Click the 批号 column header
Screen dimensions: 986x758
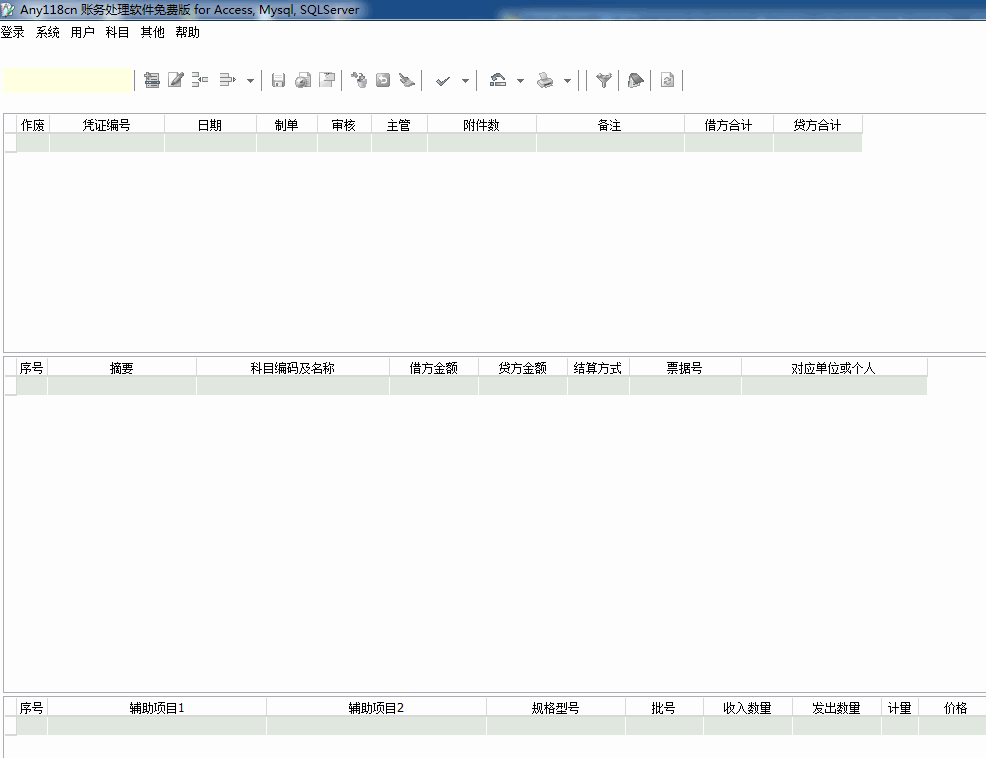pos(664,707)
